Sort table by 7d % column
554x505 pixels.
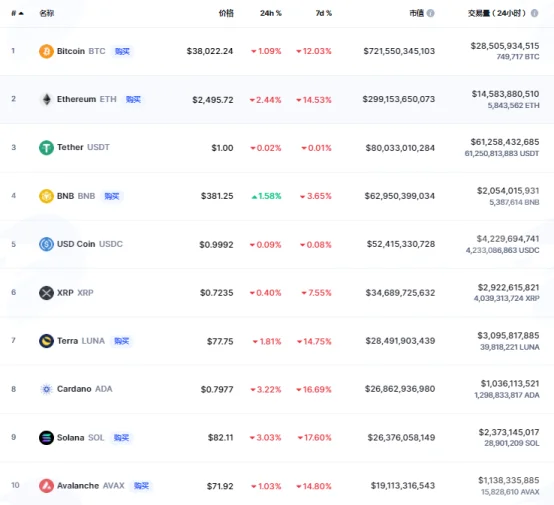324,13
